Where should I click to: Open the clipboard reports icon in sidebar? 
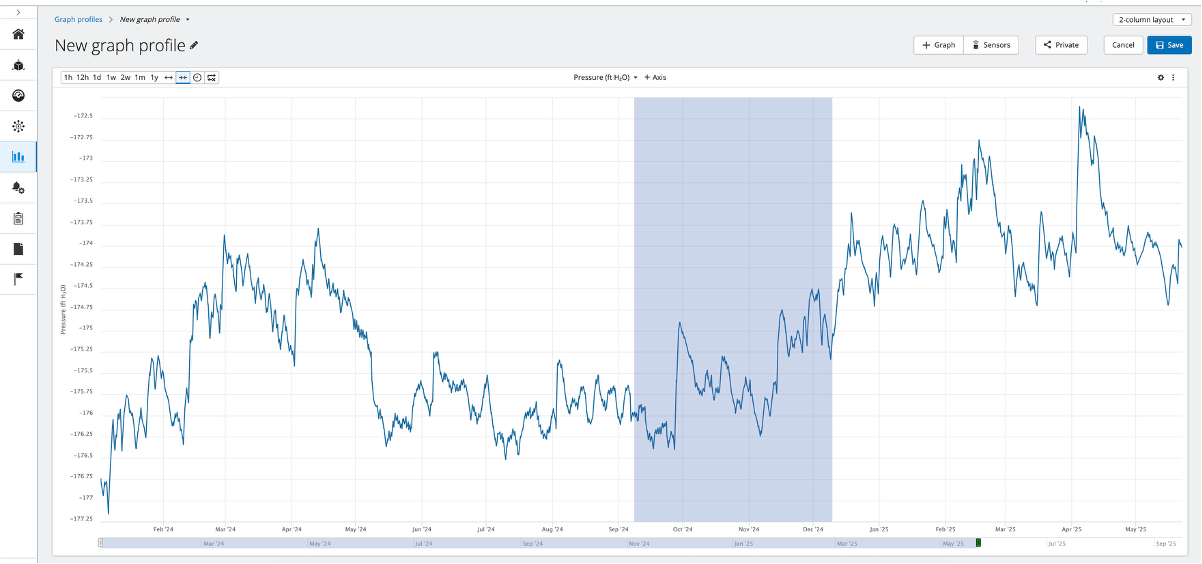coord(18,218)
